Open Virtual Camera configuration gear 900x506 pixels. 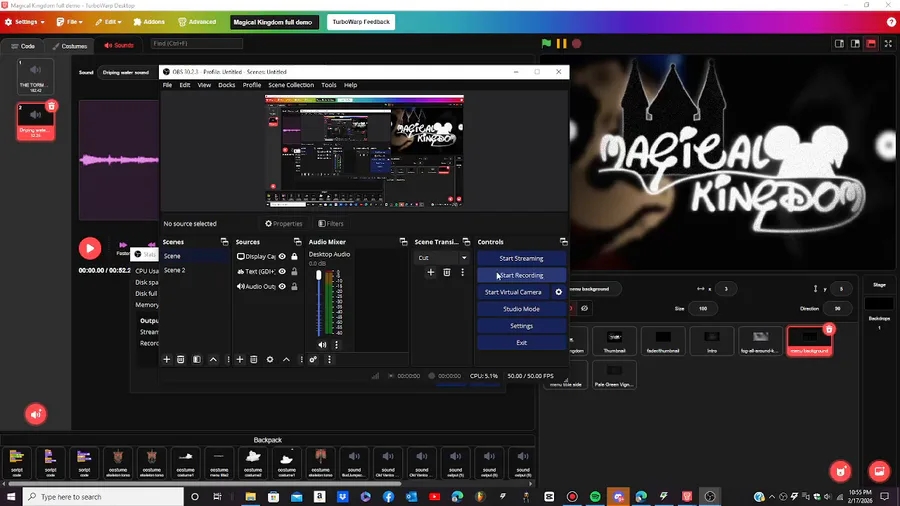pyautogui.click(x=558, y=292)
